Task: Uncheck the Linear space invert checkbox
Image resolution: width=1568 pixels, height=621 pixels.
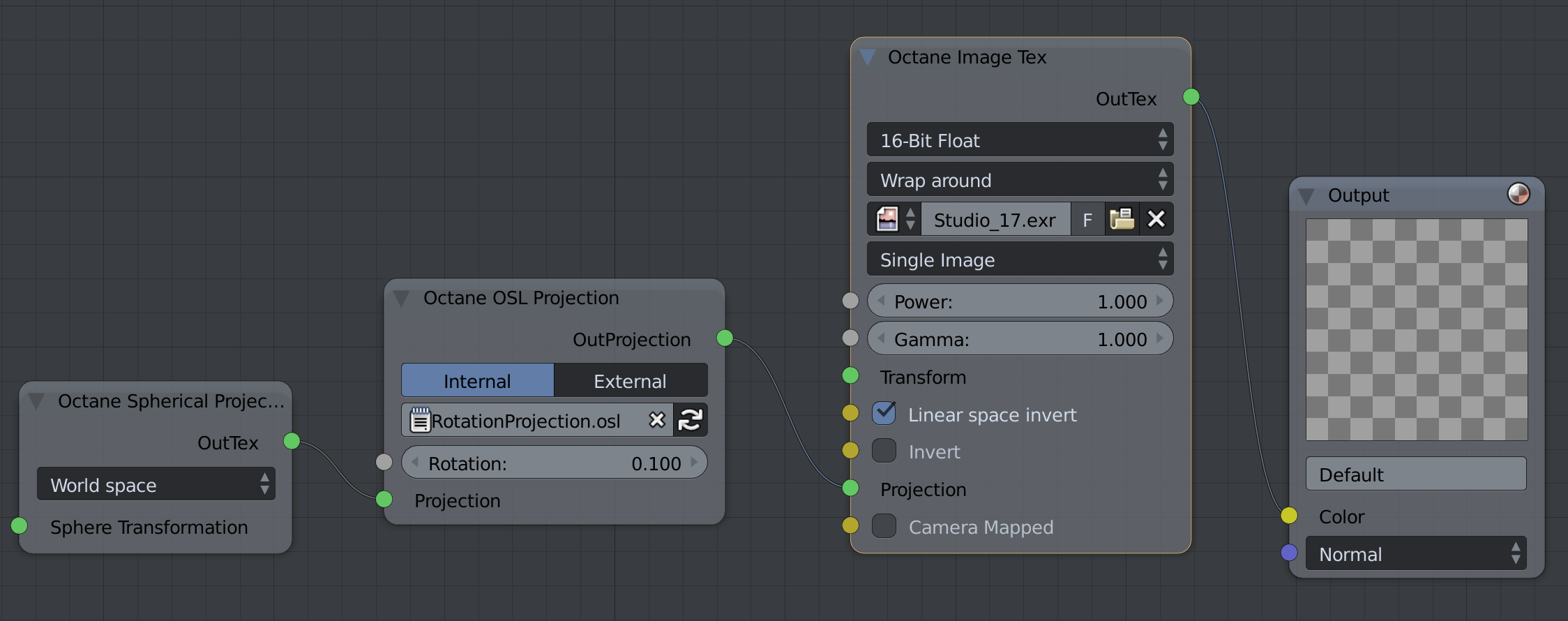Action: click(884, 414)
